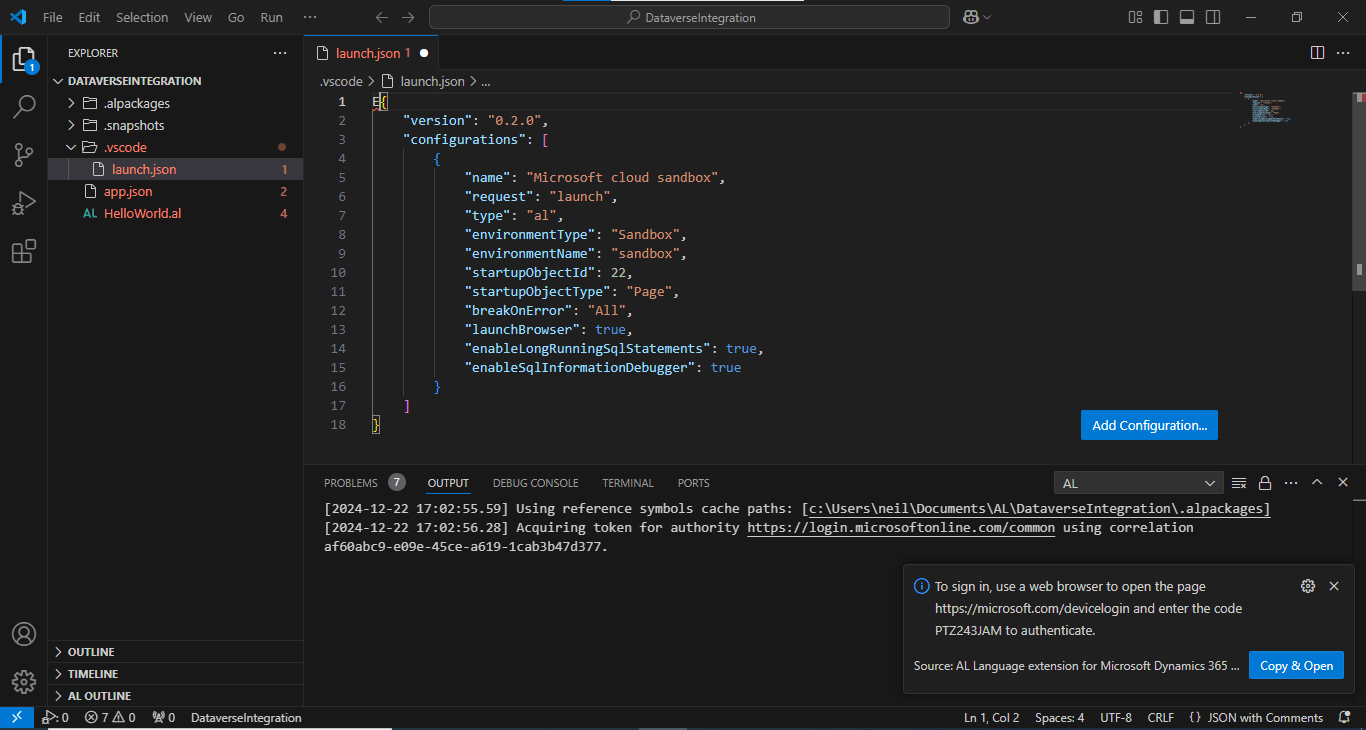Click the editor minimap preview
Image resolution: width=1366 pixels, height=730 pixels.
[1264, 108]
